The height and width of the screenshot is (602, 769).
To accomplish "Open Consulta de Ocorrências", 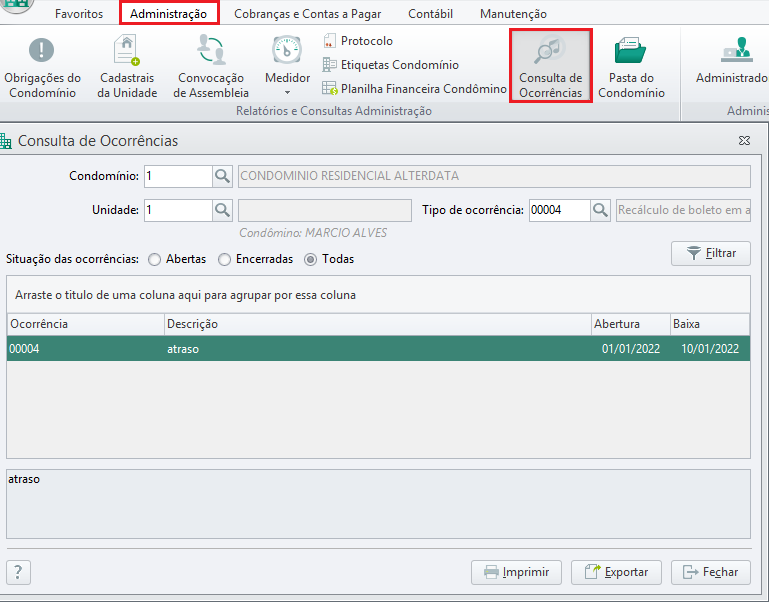I will click(551, 66).
